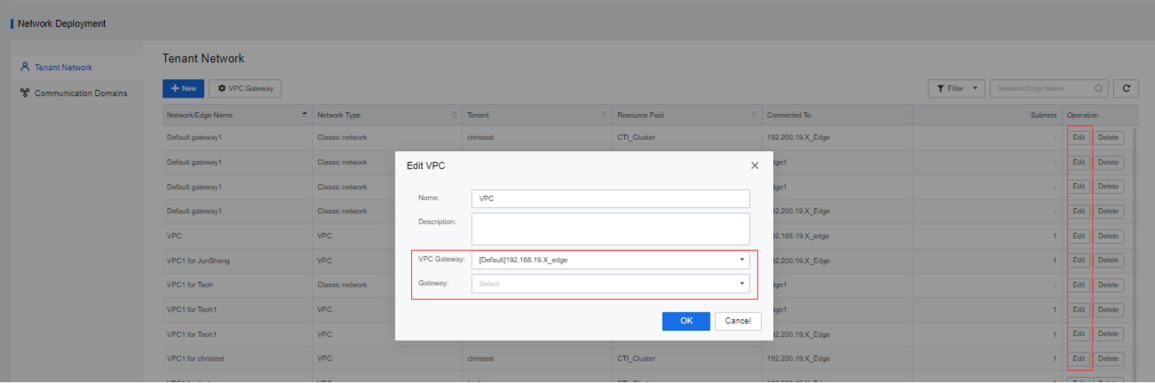This screenshot has width=1155, height=383.
Task: Open the VPC Gateway settings button
Action: 245,88
